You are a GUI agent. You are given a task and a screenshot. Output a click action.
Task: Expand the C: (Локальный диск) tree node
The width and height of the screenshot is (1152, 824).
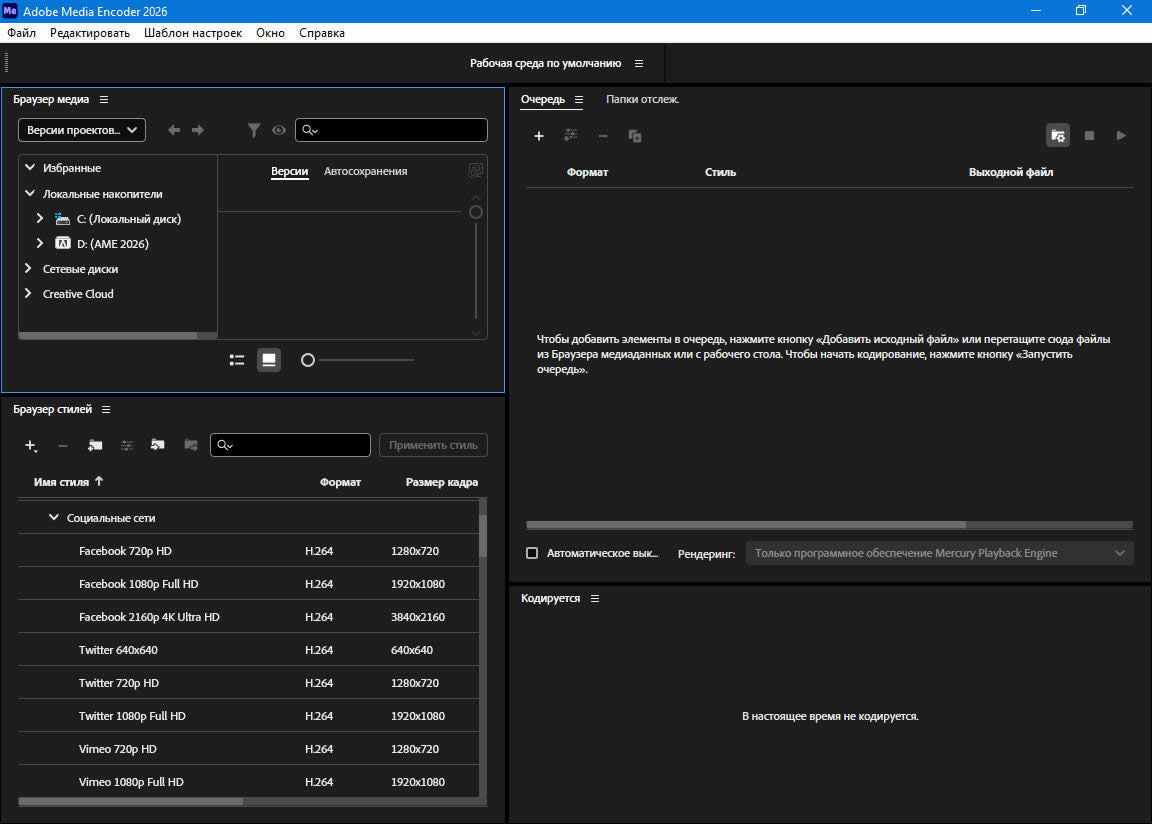(40, 218)
